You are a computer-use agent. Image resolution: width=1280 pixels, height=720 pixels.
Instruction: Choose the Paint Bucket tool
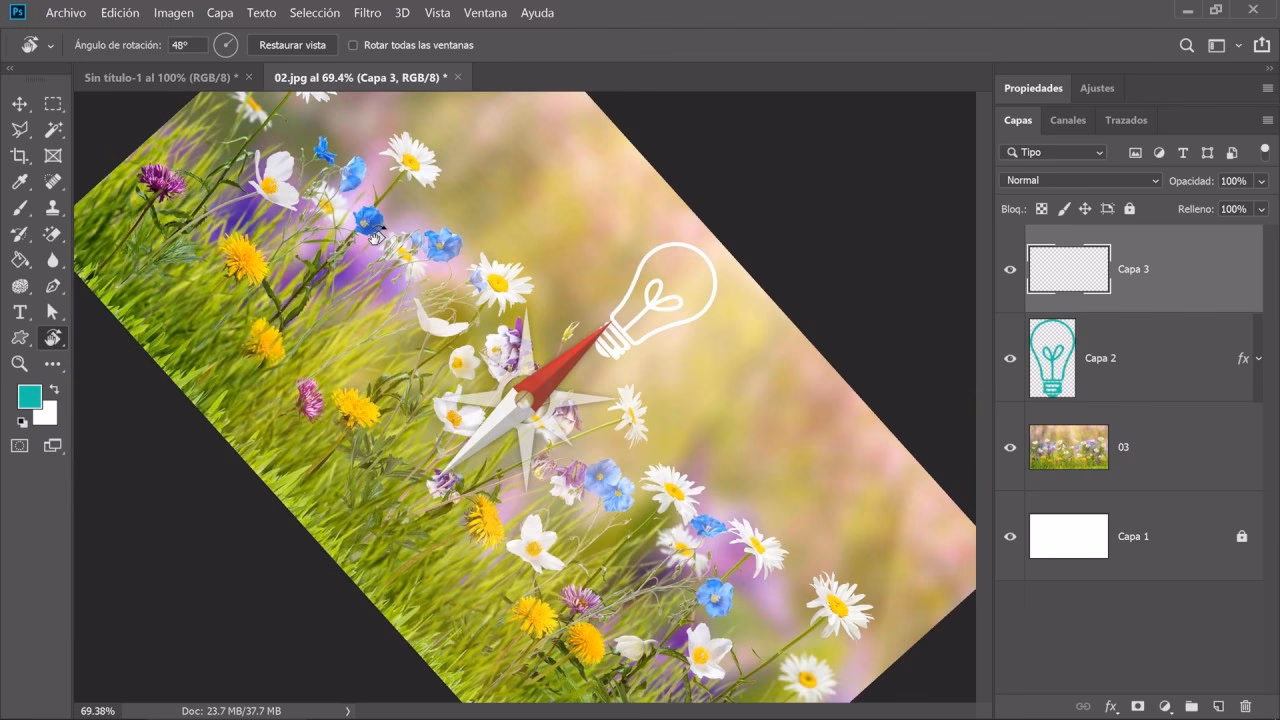20,260
